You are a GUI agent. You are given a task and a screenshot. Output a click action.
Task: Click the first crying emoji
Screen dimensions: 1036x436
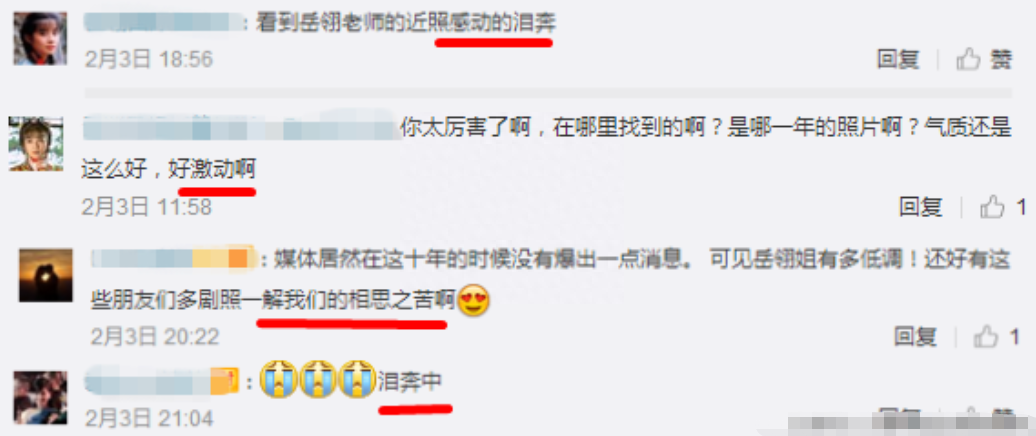click(x=278, y=379)
